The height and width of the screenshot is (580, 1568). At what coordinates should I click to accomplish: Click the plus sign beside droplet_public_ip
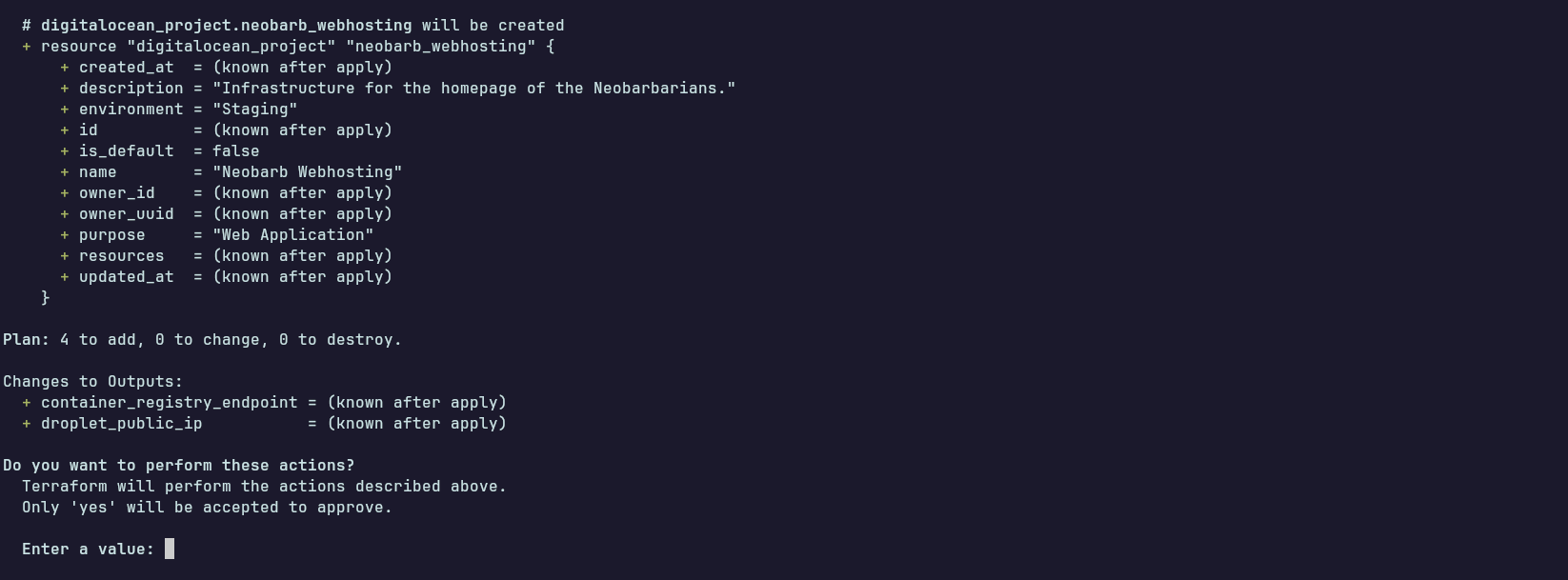[27, 424]
